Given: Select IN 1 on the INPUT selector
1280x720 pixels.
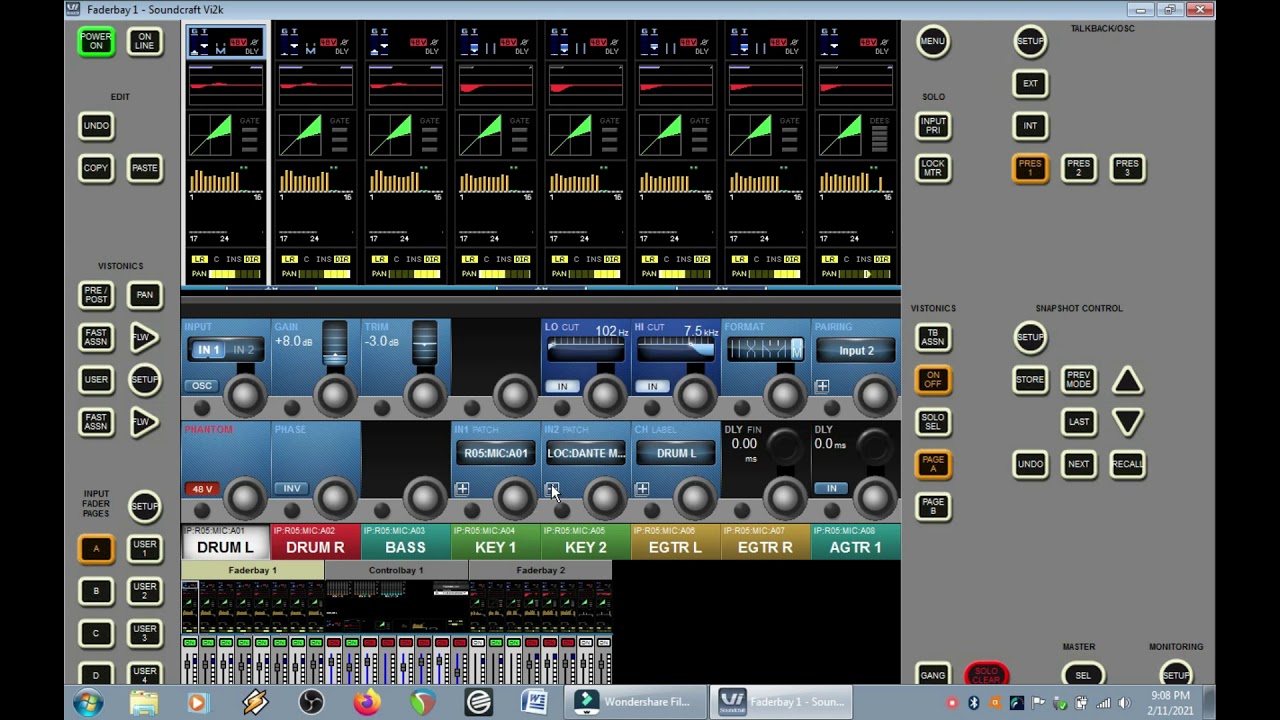Looking at the screenshot, I should click(208, 350).
